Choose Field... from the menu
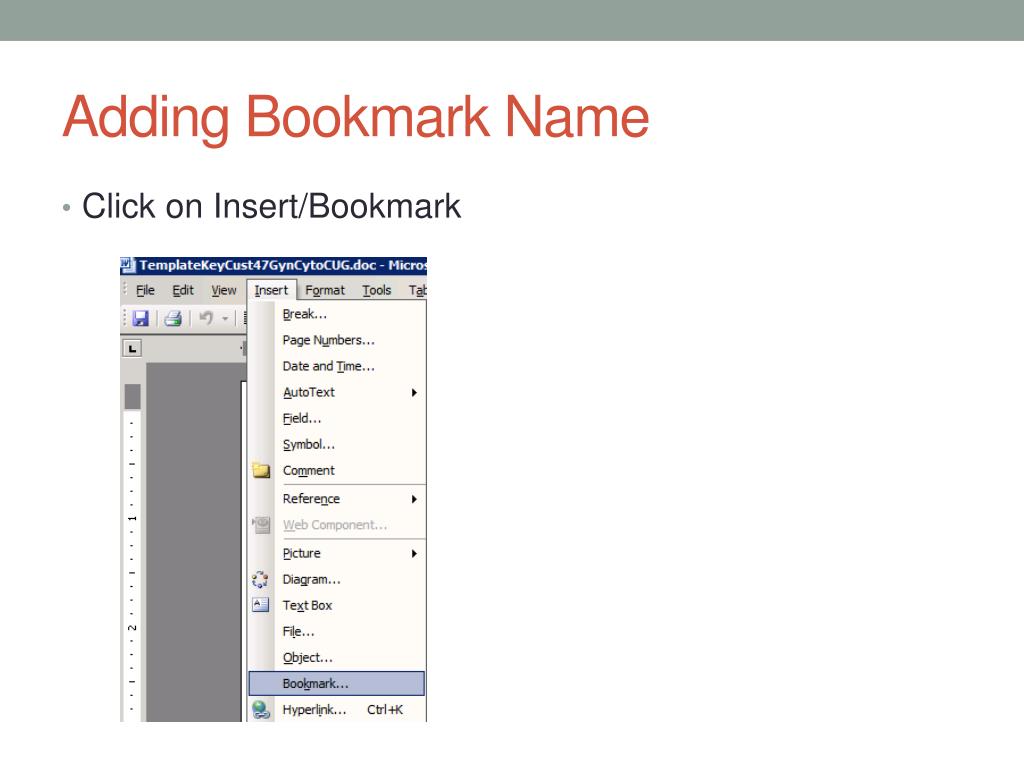This screenshot has height=768, width=1024. coord(337,419)
